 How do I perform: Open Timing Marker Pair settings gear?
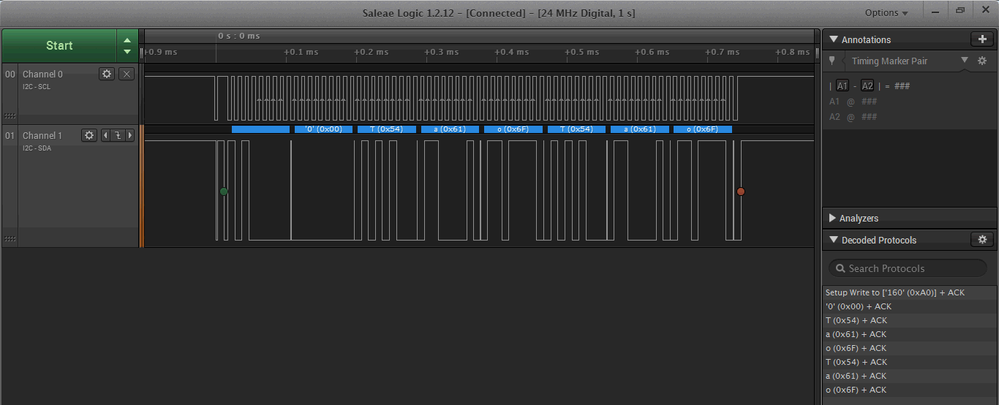(x=982, y=61)
